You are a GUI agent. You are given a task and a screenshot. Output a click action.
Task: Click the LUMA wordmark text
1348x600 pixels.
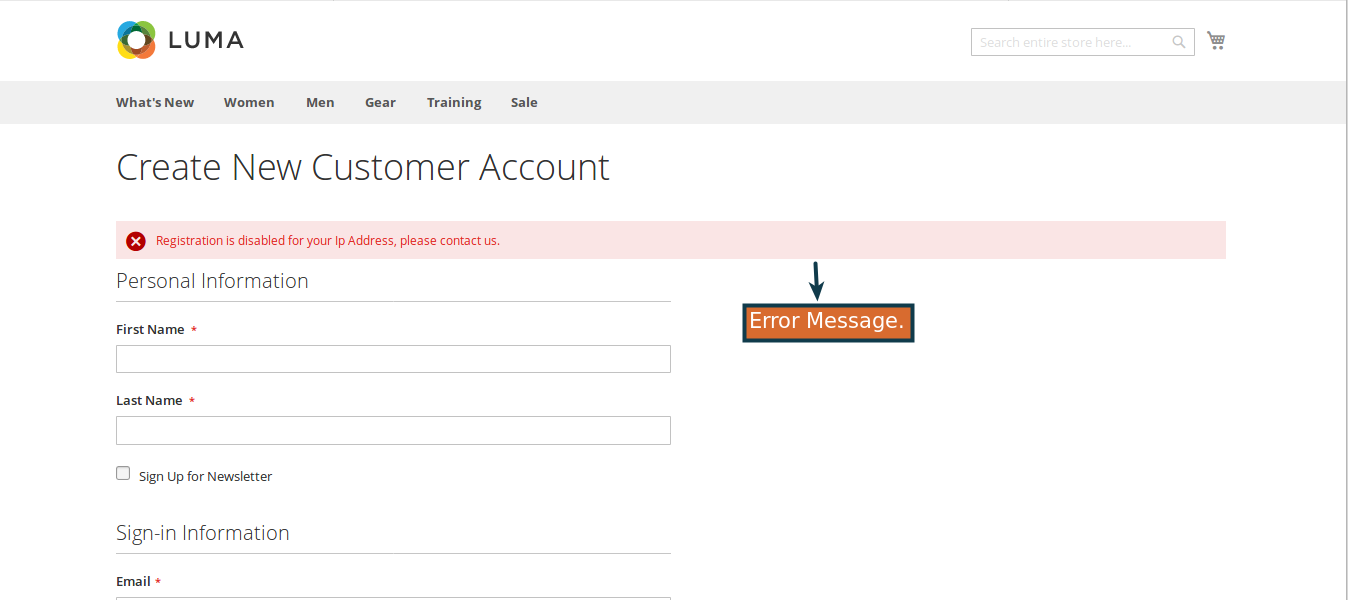(x=206, y=41)
